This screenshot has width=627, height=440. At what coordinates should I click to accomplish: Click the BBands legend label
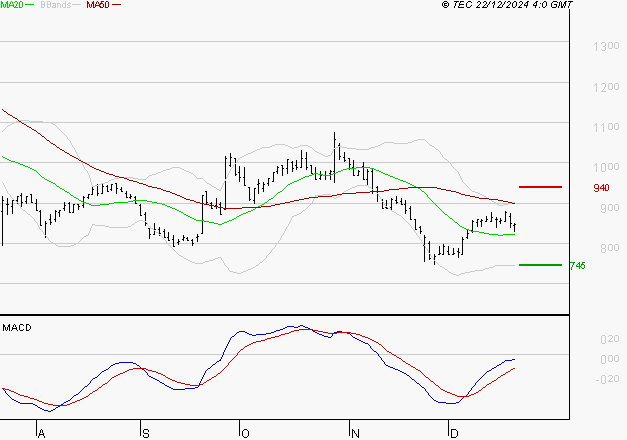(56, 5)
